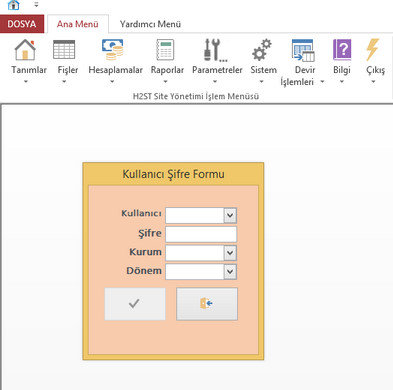Expand the arrow under Hesaplamalar
The width and height of the screenshot is (393, 390).
pyautogui.click(x=112, y=81)
